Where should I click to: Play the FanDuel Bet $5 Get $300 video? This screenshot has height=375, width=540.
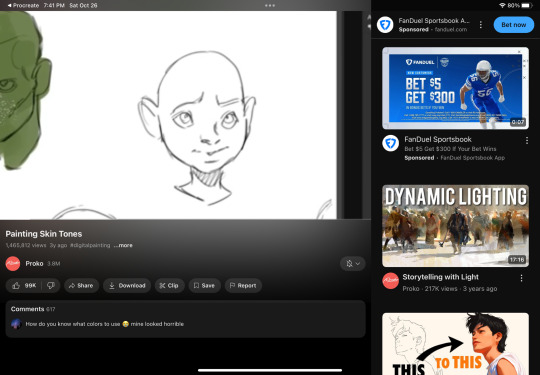tap(455, 88)
